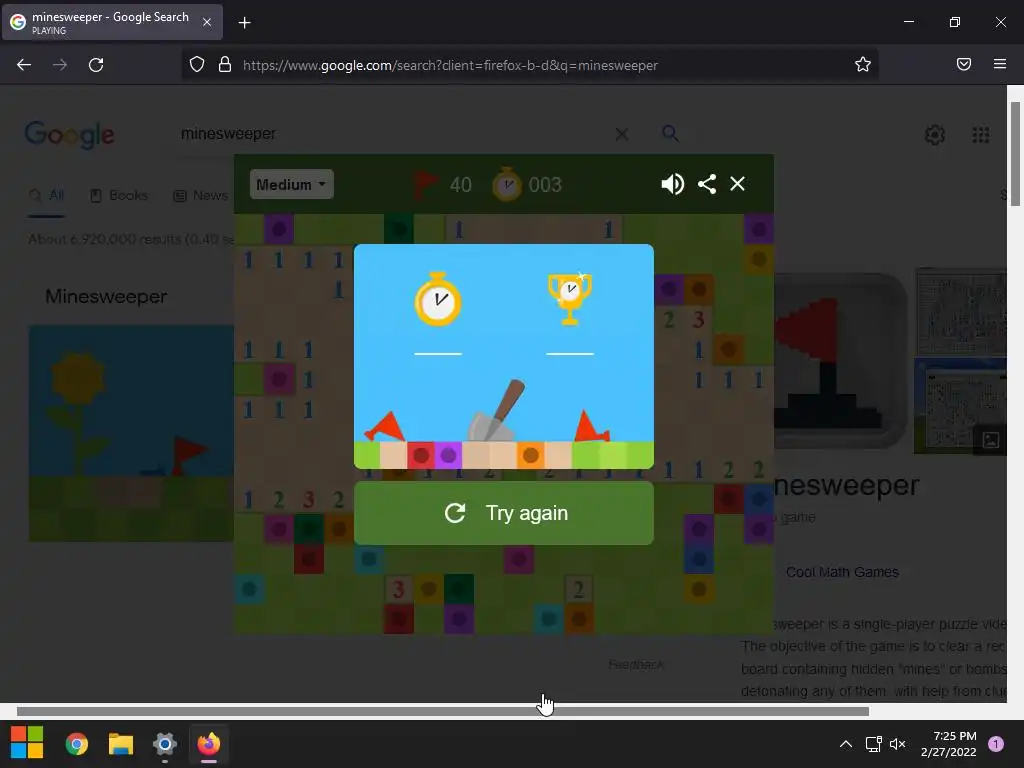Open a new browser tab
This screenshot has width=1024, height=768.
(x=244, y=23)
